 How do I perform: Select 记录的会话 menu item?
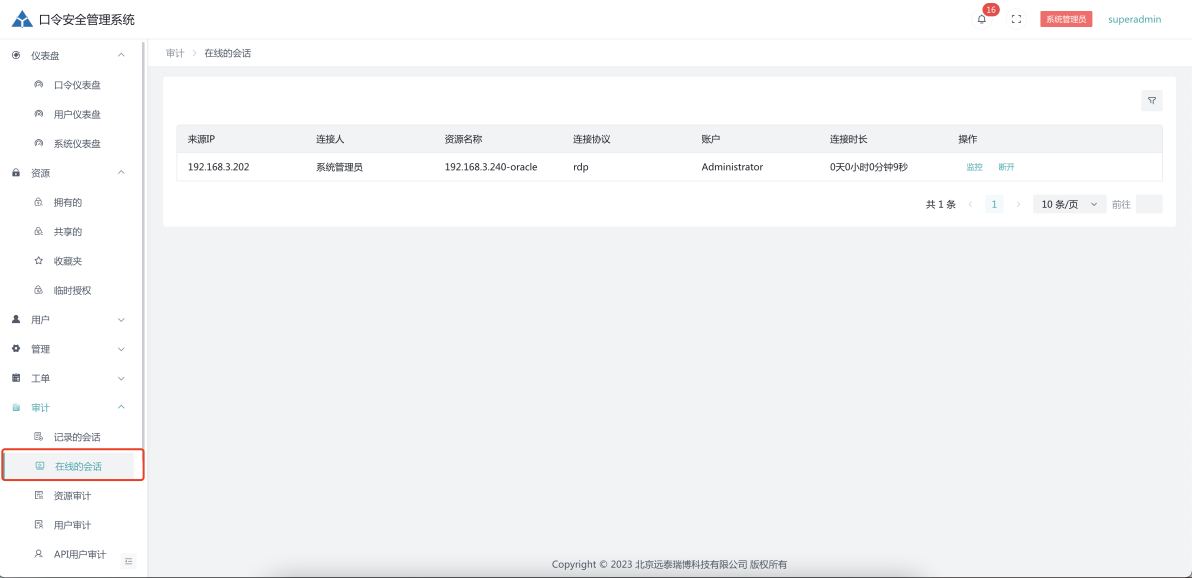(76, 437)
